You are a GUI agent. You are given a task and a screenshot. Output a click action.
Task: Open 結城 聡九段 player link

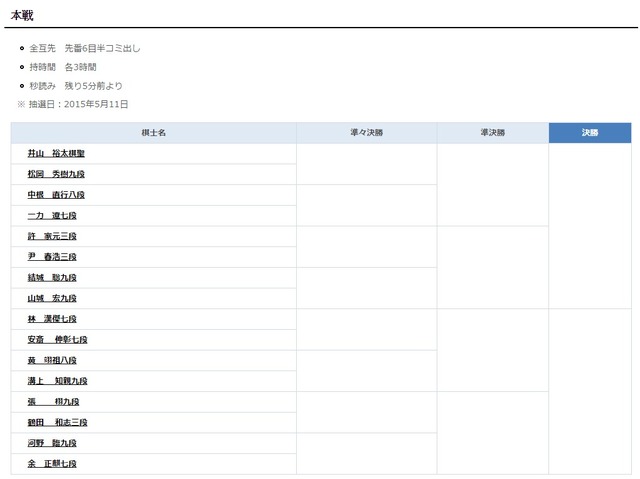coord(52,278)
